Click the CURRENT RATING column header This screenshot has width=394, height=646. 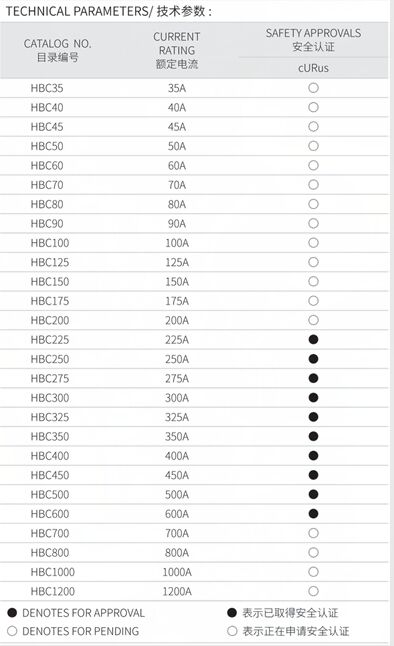coord(177,50)
